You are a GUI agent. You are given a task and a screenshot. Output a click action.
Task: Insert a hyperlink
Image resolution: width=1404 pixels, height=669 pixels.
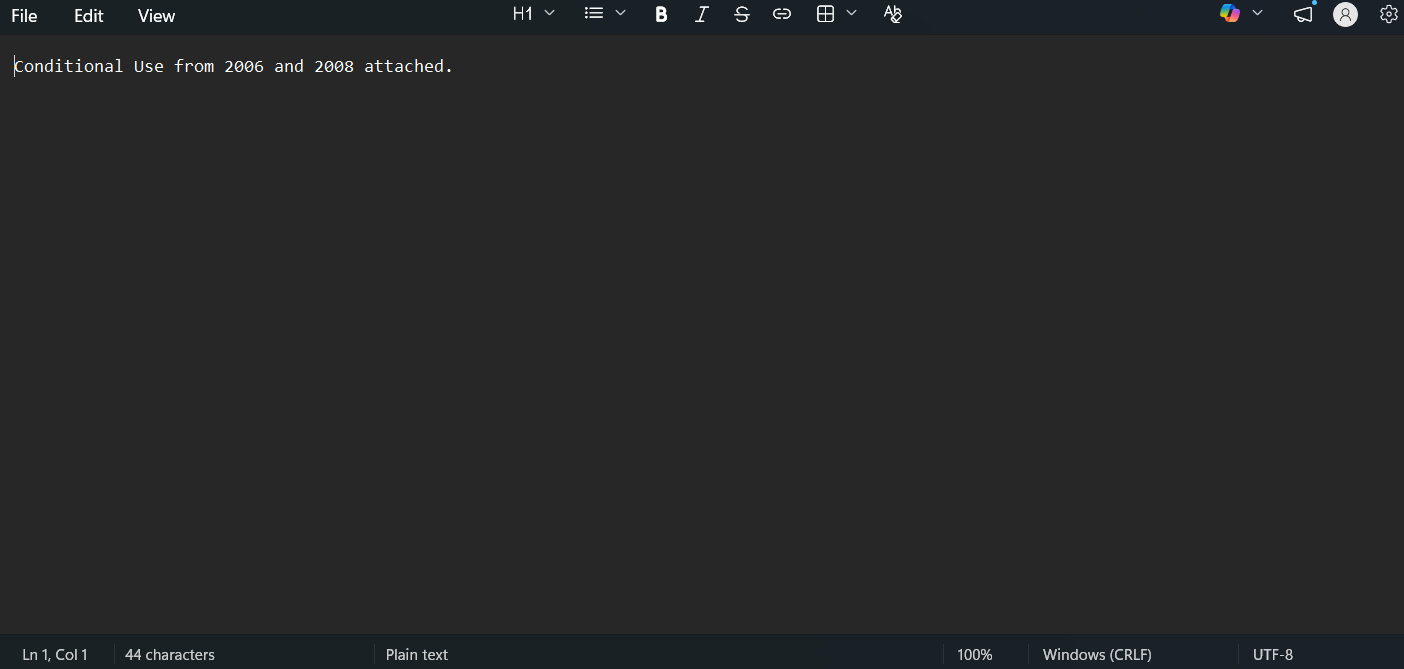coord(782,14)
